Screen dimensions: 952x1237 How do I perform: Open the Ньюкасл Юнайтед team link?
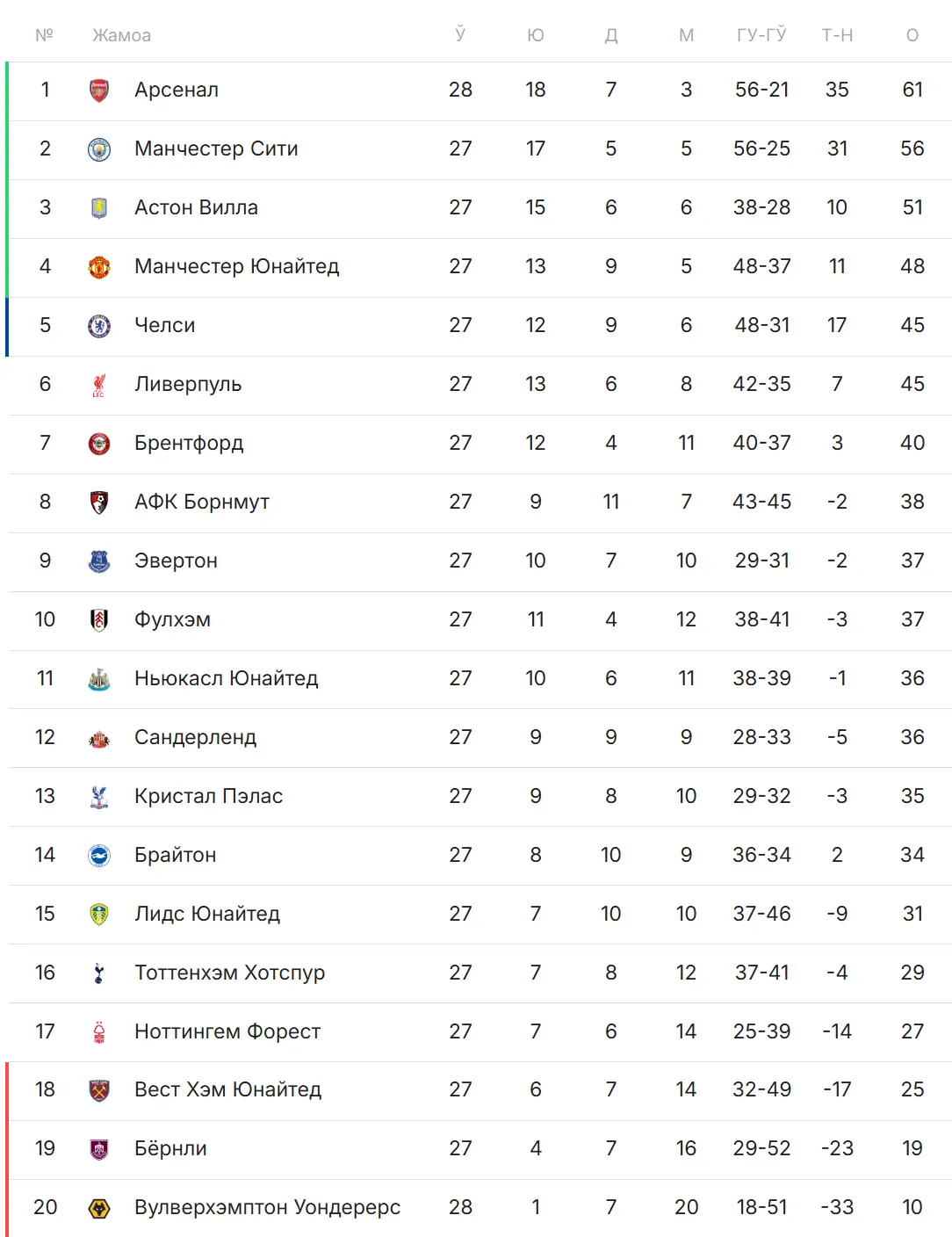coord(226,678)
